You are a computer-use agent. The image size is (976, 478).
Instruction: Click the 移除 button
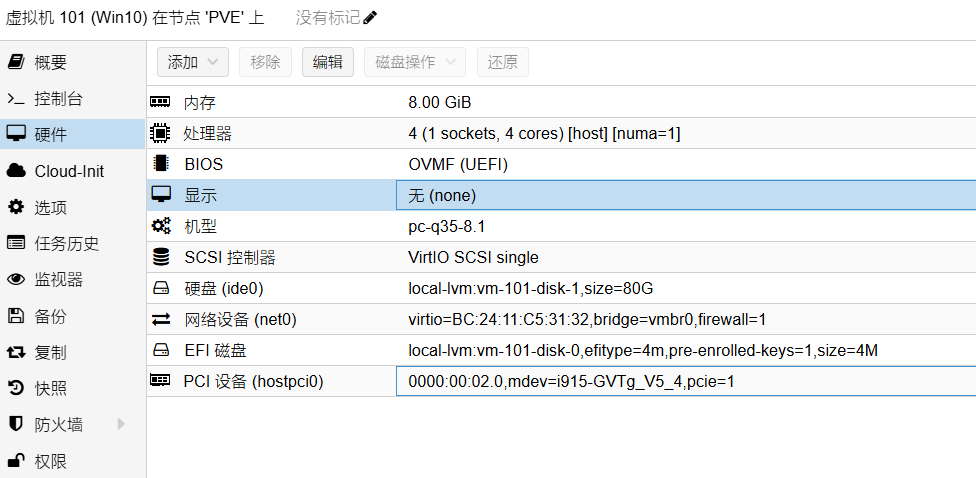coord(266,62)
